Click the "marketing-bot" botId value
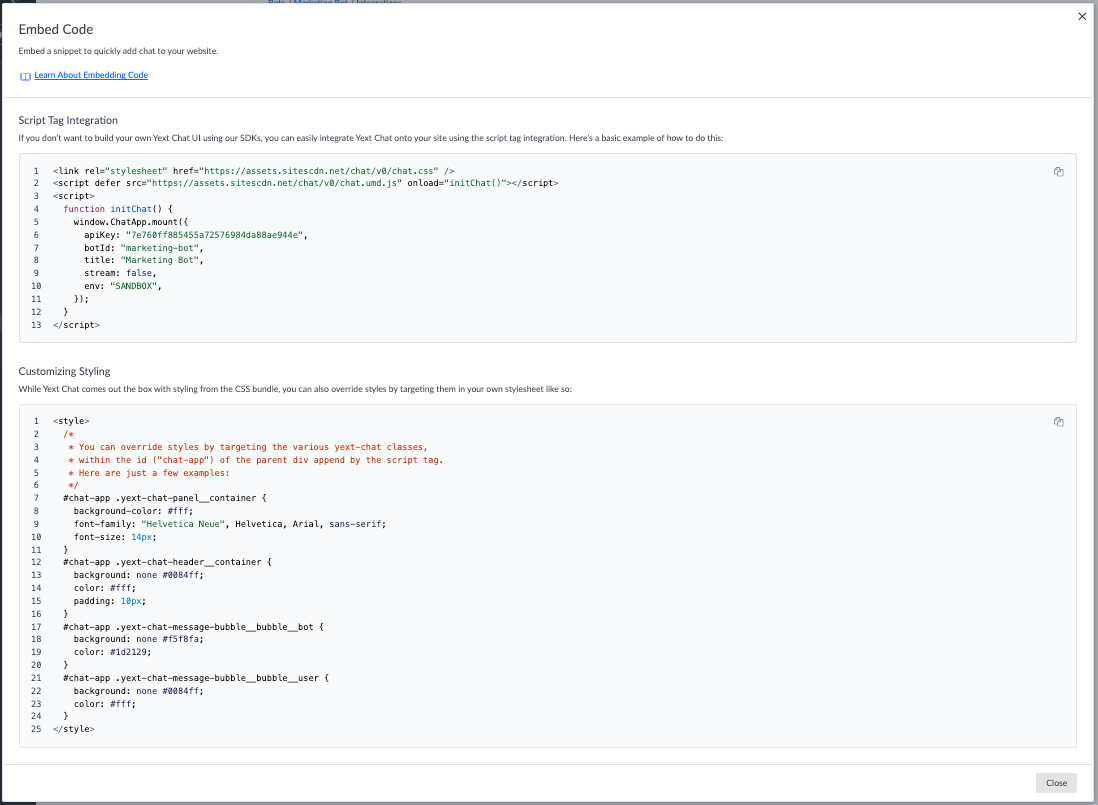The image size is (1098, 805). 162,248
